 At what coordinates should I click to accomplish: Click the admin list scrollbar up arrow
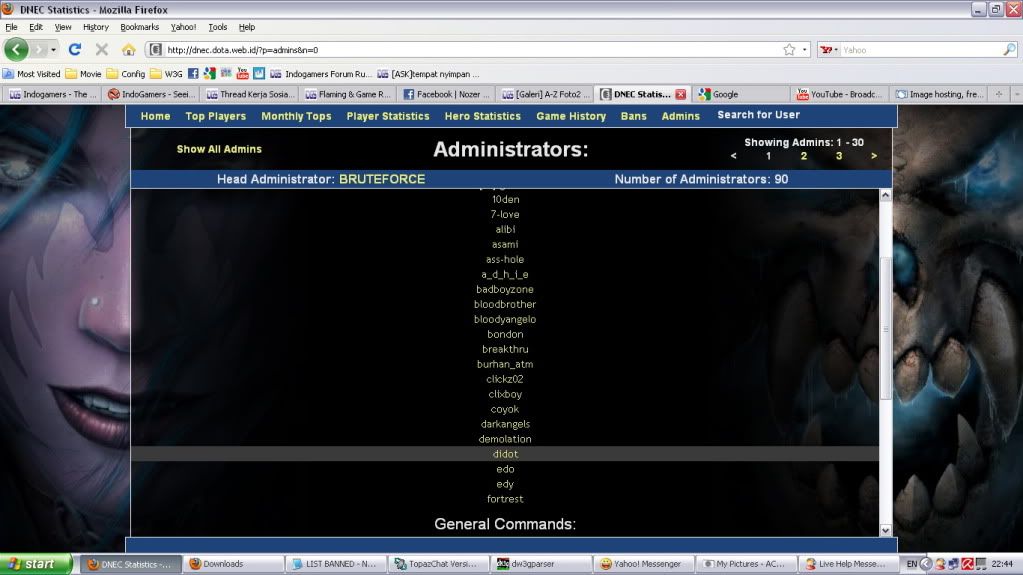pos(885,195)
